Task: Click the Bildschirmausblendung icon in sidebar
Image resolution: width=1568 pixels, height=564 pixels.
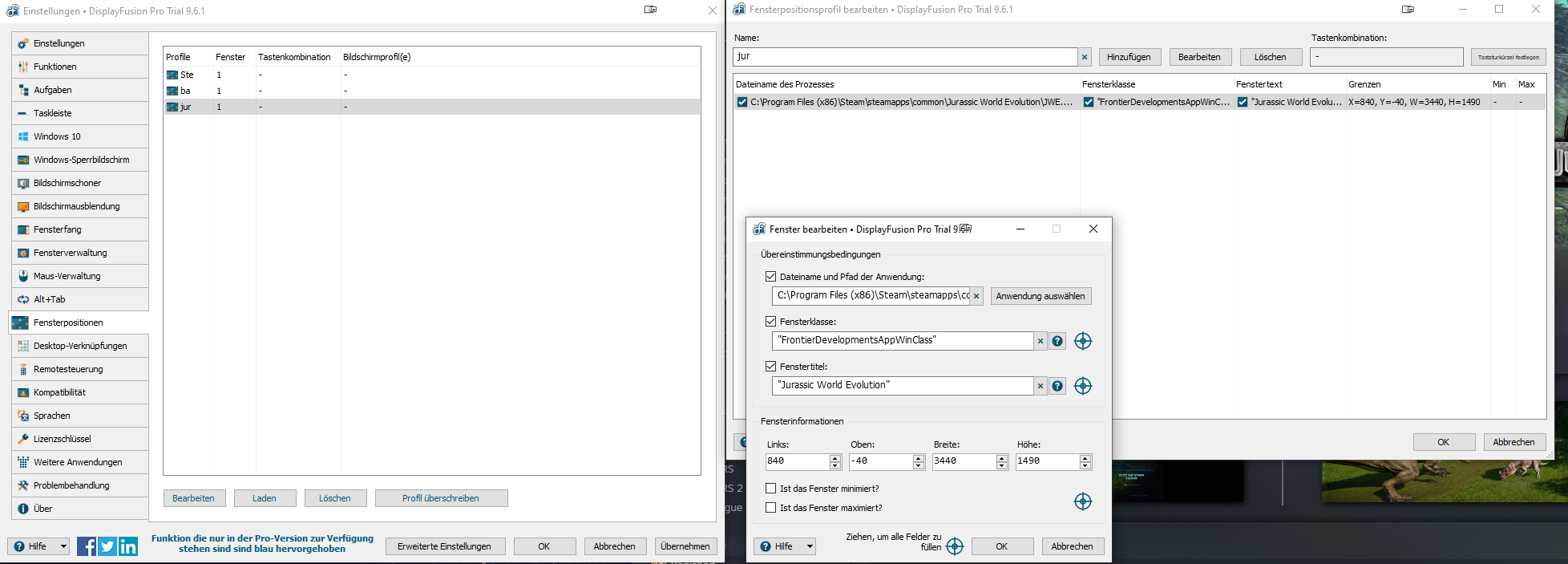Action: click(23, 206)
